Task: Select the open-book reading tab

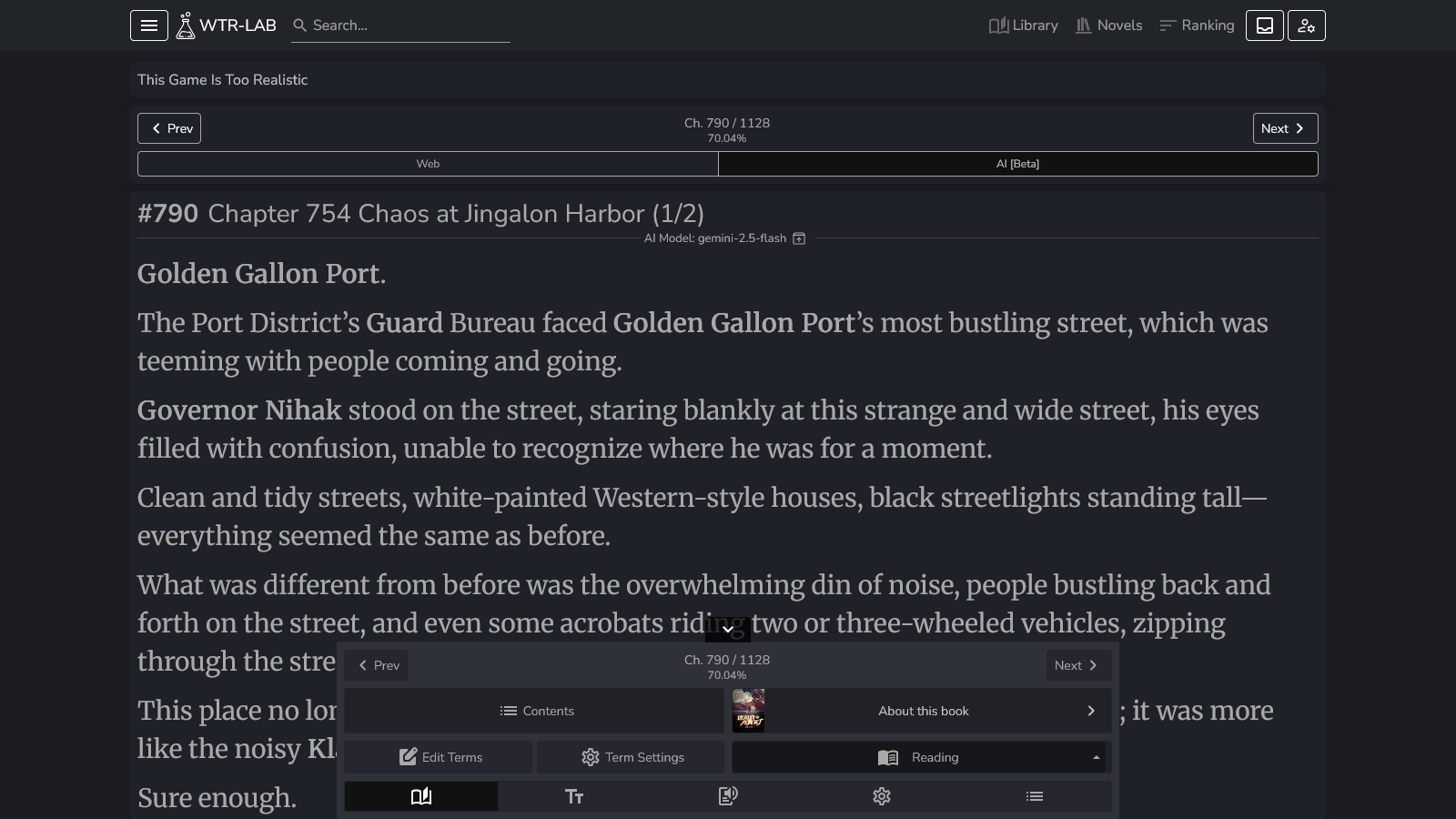Action: (x=421, y=796)
